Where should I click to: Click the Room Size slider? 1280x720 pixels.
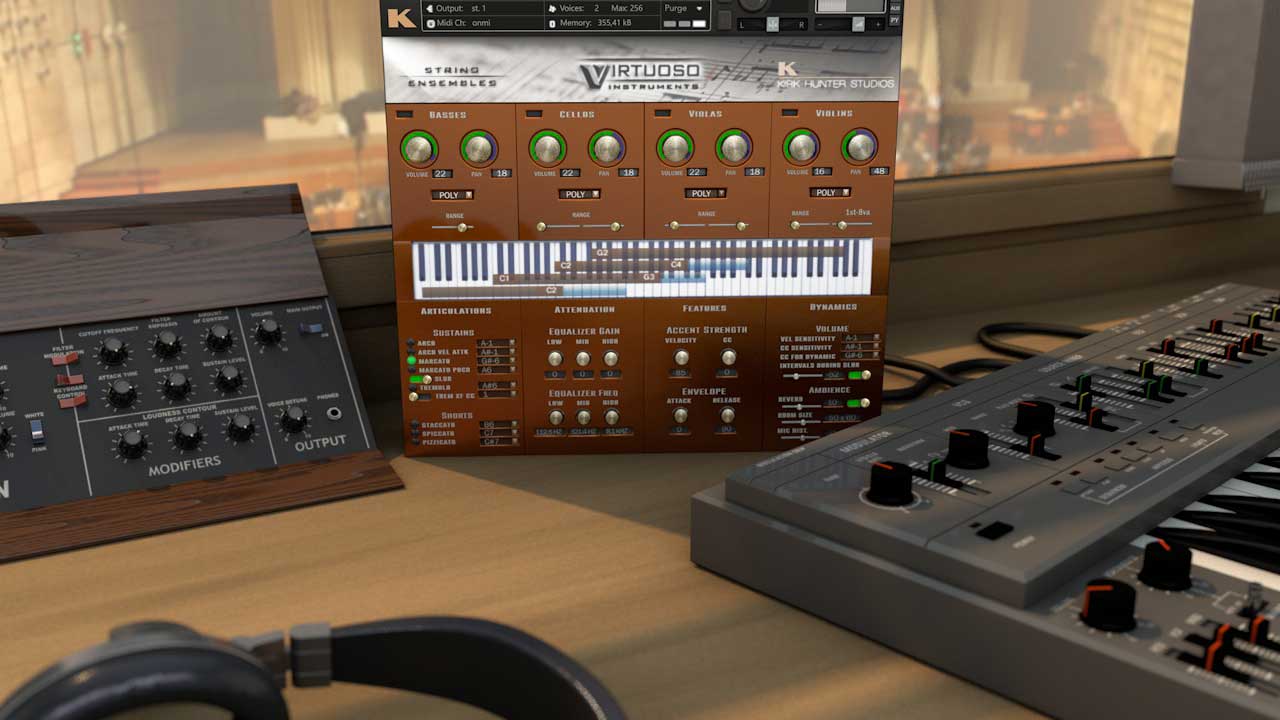(801, 421)
